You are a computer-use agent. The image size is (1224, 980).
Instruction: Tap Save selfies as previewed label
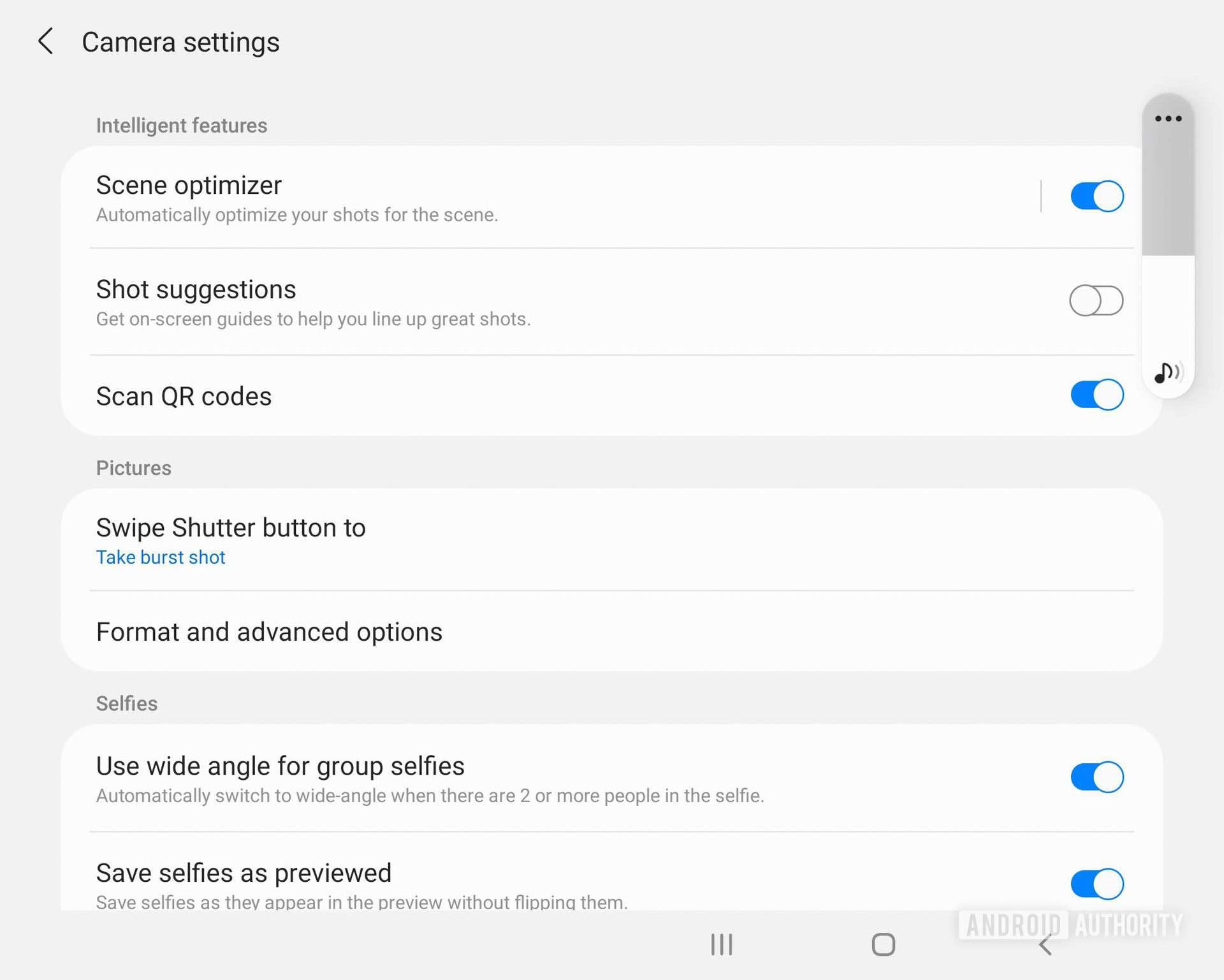click(244, 873)
